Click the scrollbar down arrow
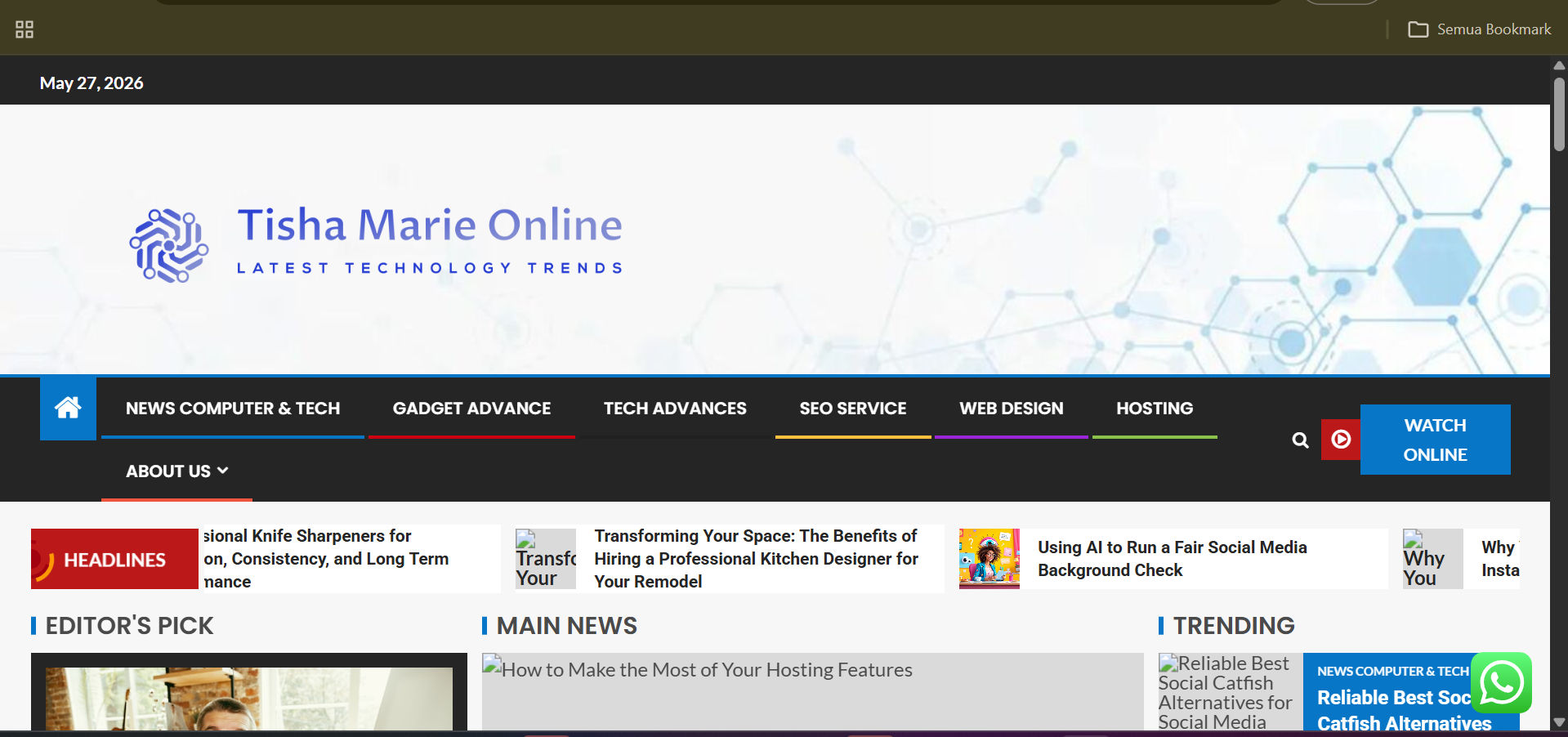The image size is (1568, 737). point(1559,722)
